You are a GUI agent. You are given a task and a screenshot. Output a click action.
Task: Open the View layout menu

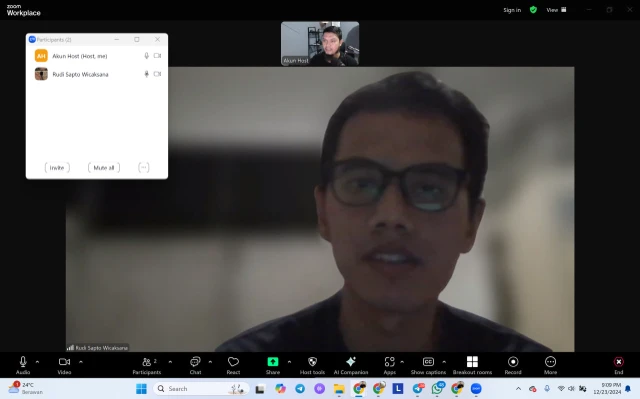(556, 10)
